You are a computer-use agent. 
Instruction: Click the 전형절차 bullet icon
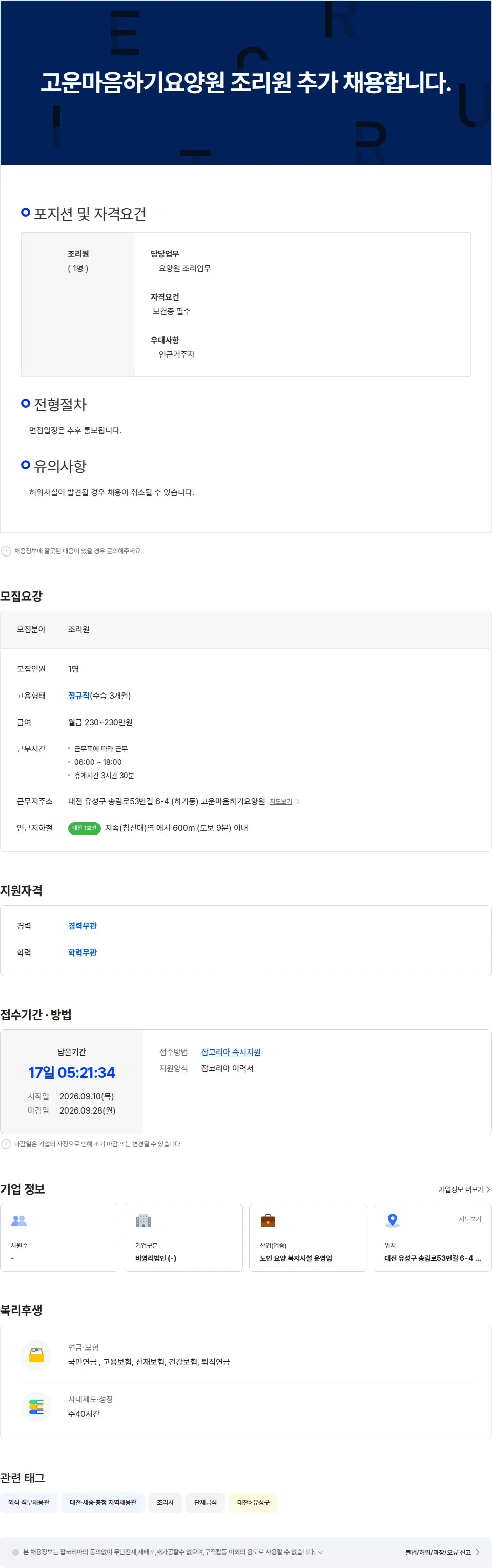click(x=26, y=403)
